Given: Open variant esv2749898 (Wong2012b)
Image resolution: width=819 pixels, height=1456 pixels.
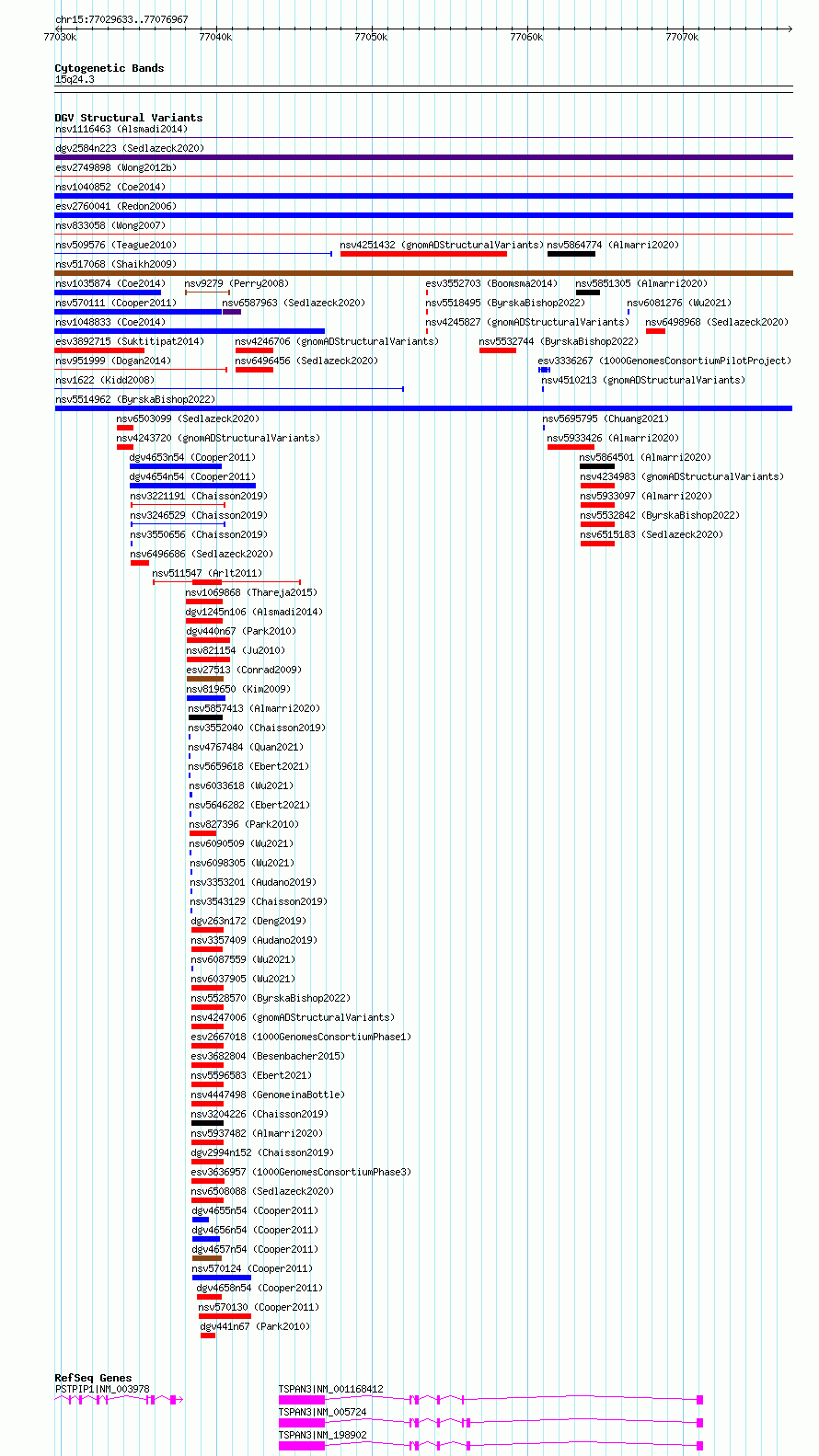Looking at the screenshot, I should pyautogui.click(x=115, y=167).
